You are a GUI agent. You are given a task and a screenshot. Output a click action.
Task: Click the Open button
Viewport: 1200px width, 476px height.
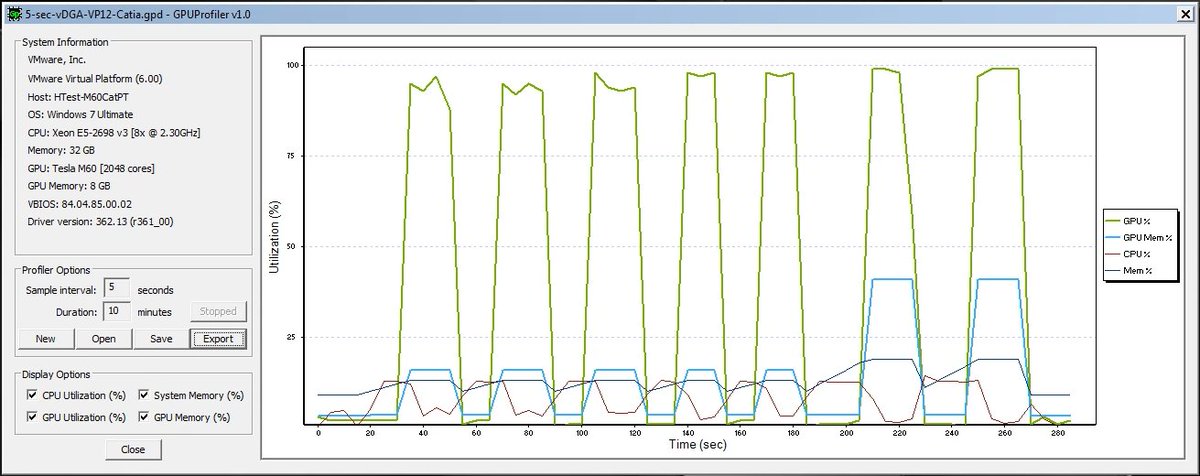click(104, 338)
